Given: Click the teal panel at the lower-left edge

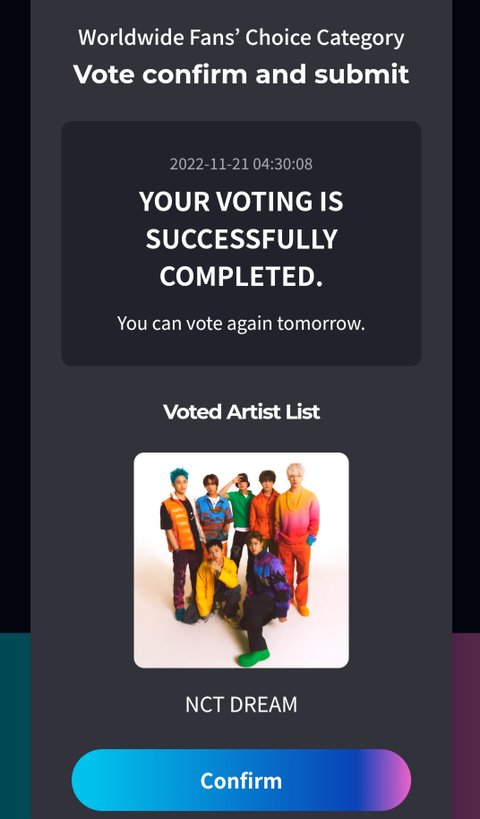Looking at the screenshot, I should 15,726.
